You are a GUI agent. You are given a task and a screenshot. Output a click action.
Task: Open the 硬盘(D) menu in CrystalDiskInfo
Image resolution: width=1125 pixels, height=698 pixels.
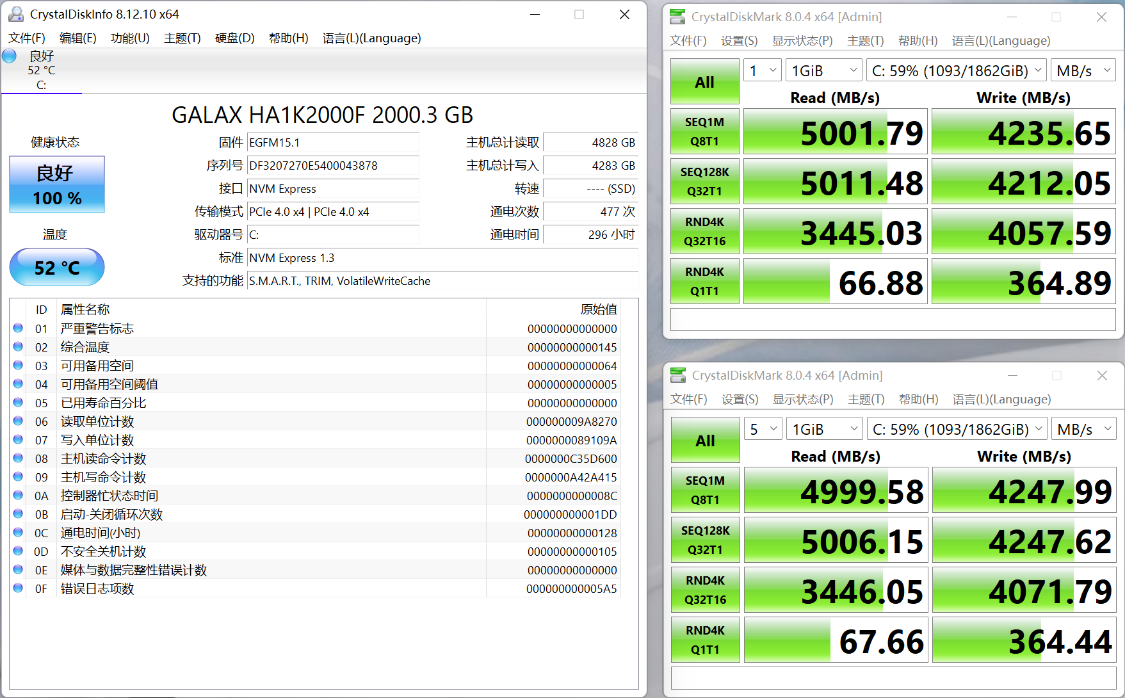tap(235, 38)
